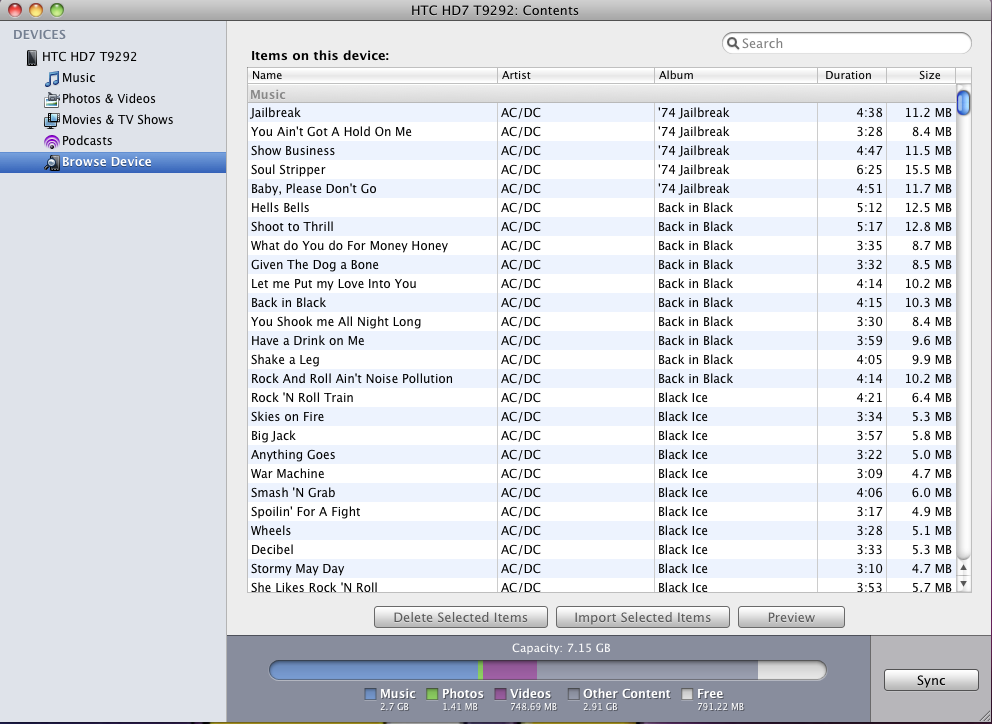
Task: Select Baby, Please Don't Go
Action: [602, 189]
